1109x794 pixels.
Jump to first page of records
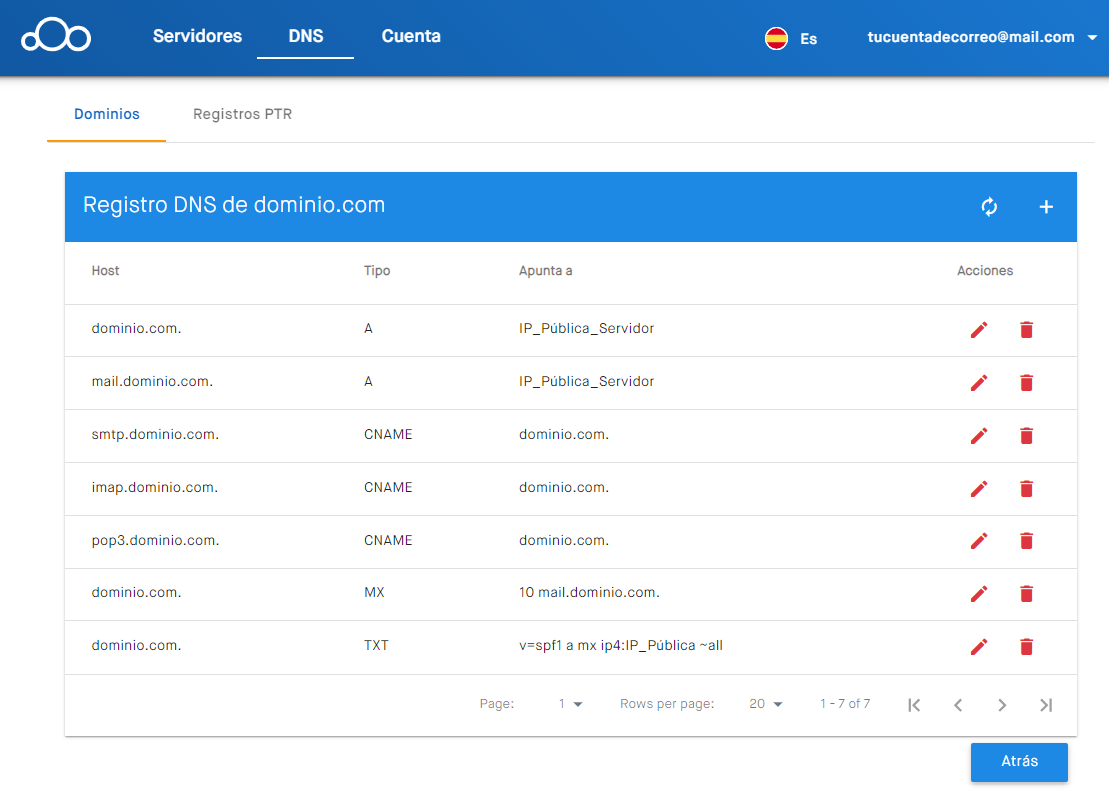click(914, 705)
